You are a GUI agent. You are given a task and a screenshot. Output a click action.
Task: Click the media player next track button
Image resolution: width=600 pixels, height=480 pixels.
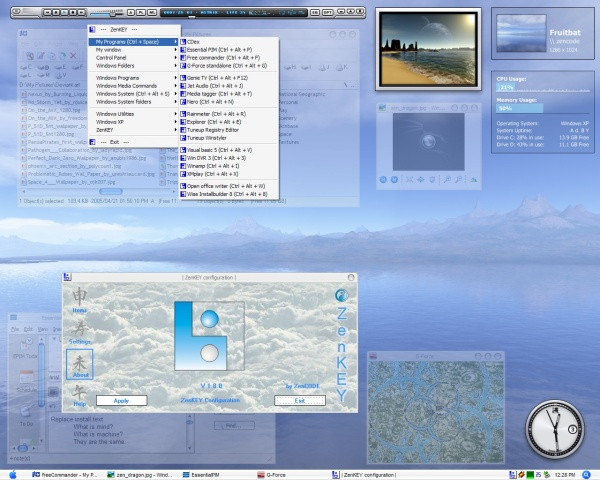[81, 12]
